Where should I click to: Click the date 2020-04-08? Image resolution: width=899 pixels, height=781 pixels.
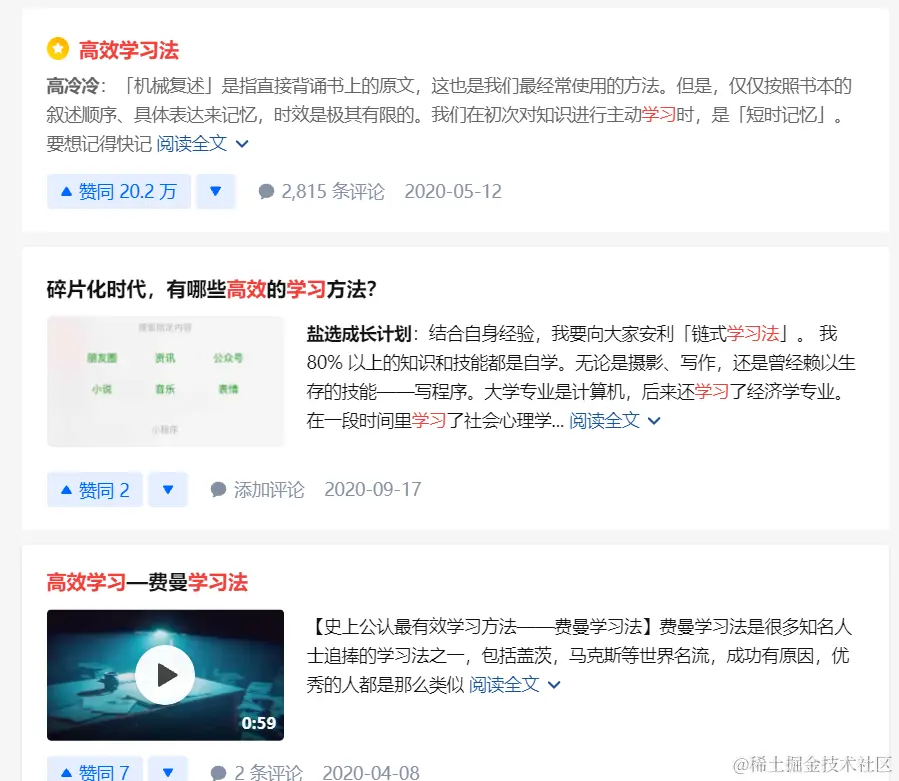pyautogui.click(x=371, y=772)
